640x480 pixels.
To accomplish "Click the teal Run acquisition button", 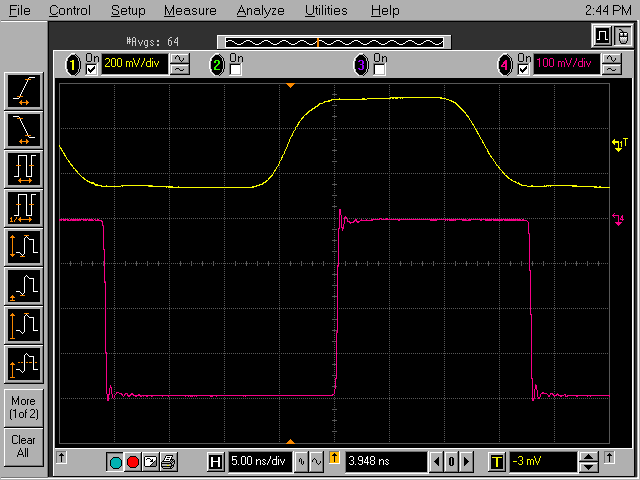I will click(116, 462).
